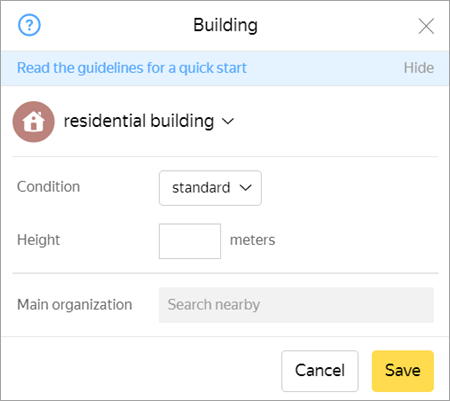Screen dimensions: 450x401
Task: Click the word standard in Condition selector
Action: [201, 188]
